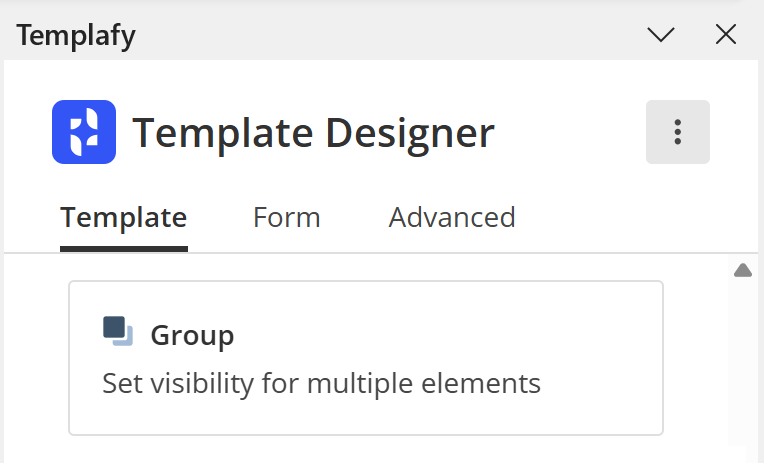Open the Advanced tab
Image resolution: width=764 pixels, height=463 pixels.
[452, 218]
